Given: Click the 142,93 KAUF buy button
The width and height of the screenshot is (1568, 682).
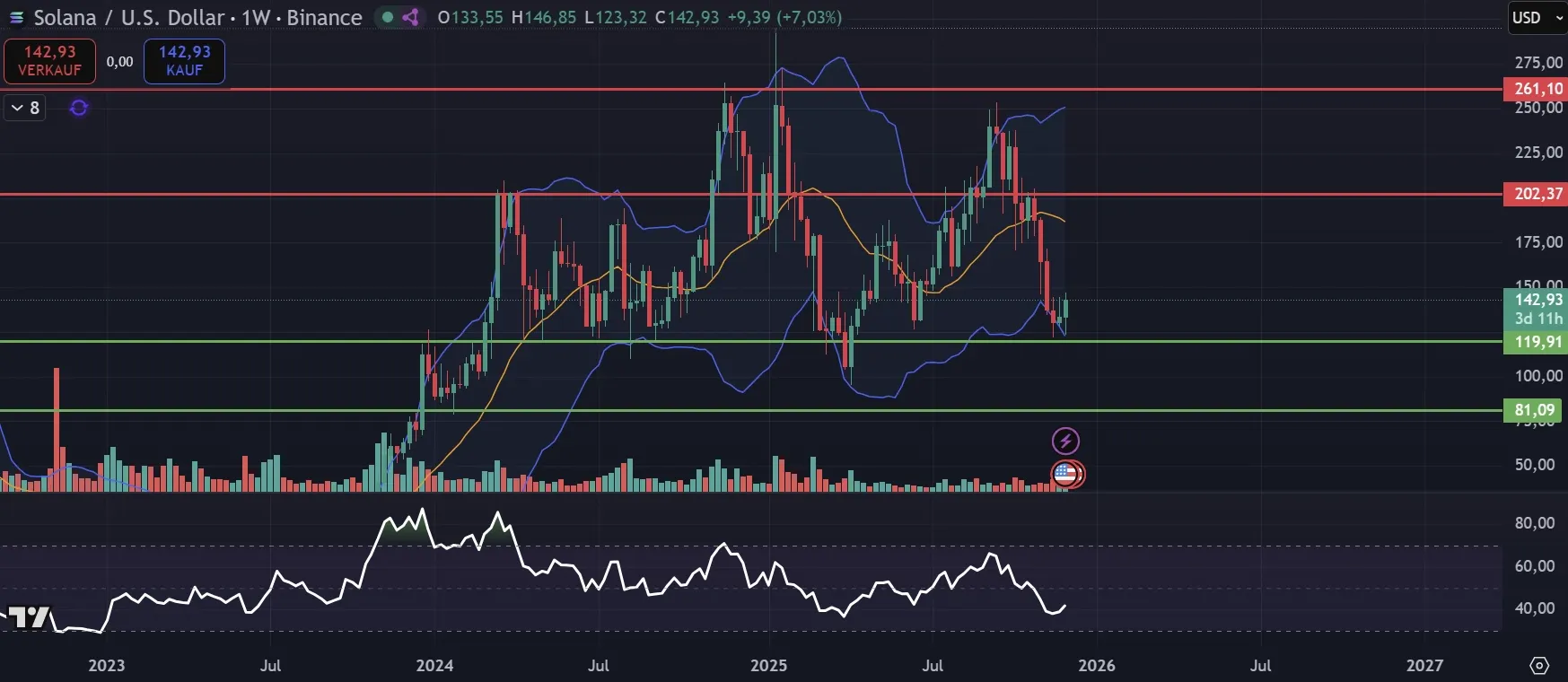Looking at the screenshot, I should 184,61.
